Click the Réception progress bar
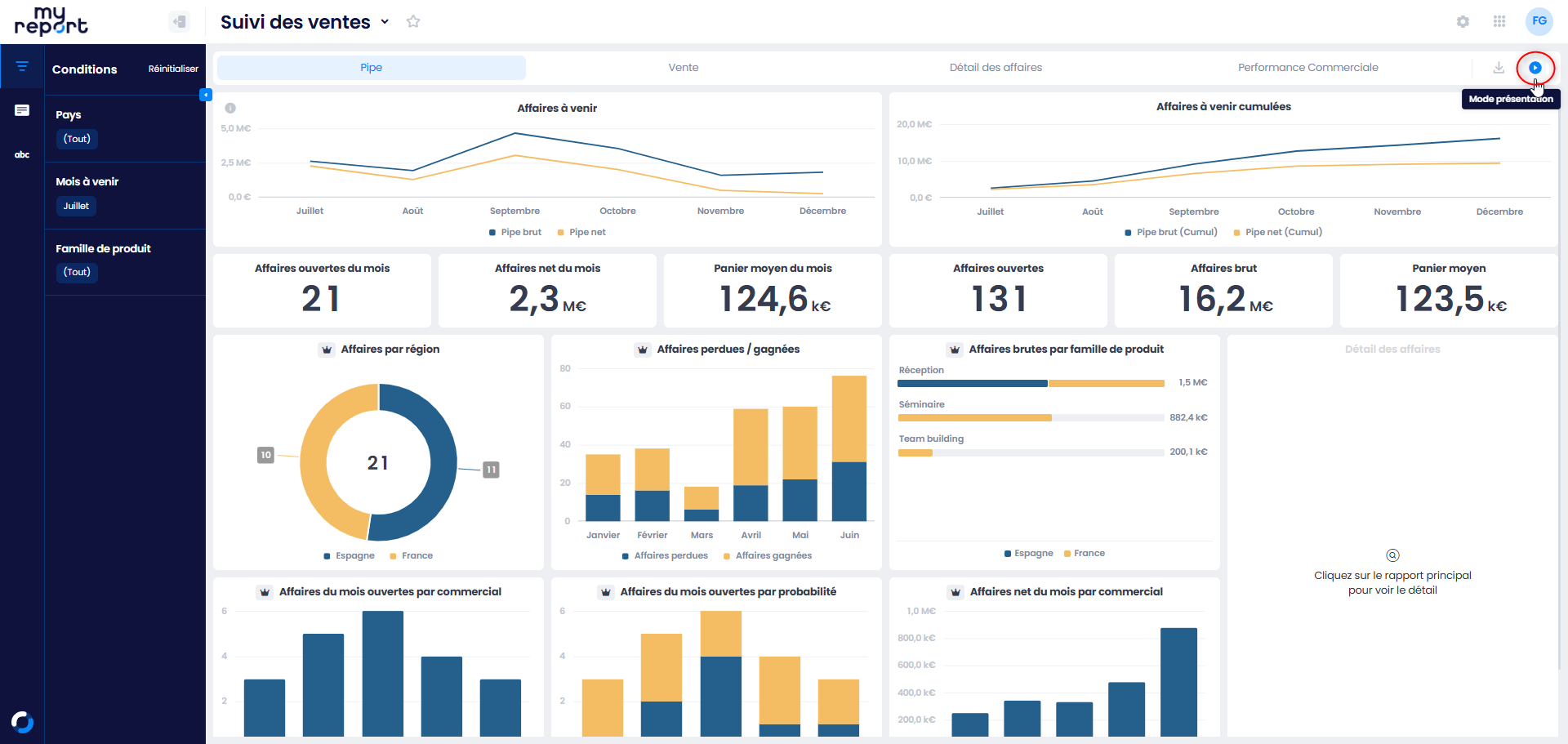The image size is (1568, 744). (x=1031, y=383)
